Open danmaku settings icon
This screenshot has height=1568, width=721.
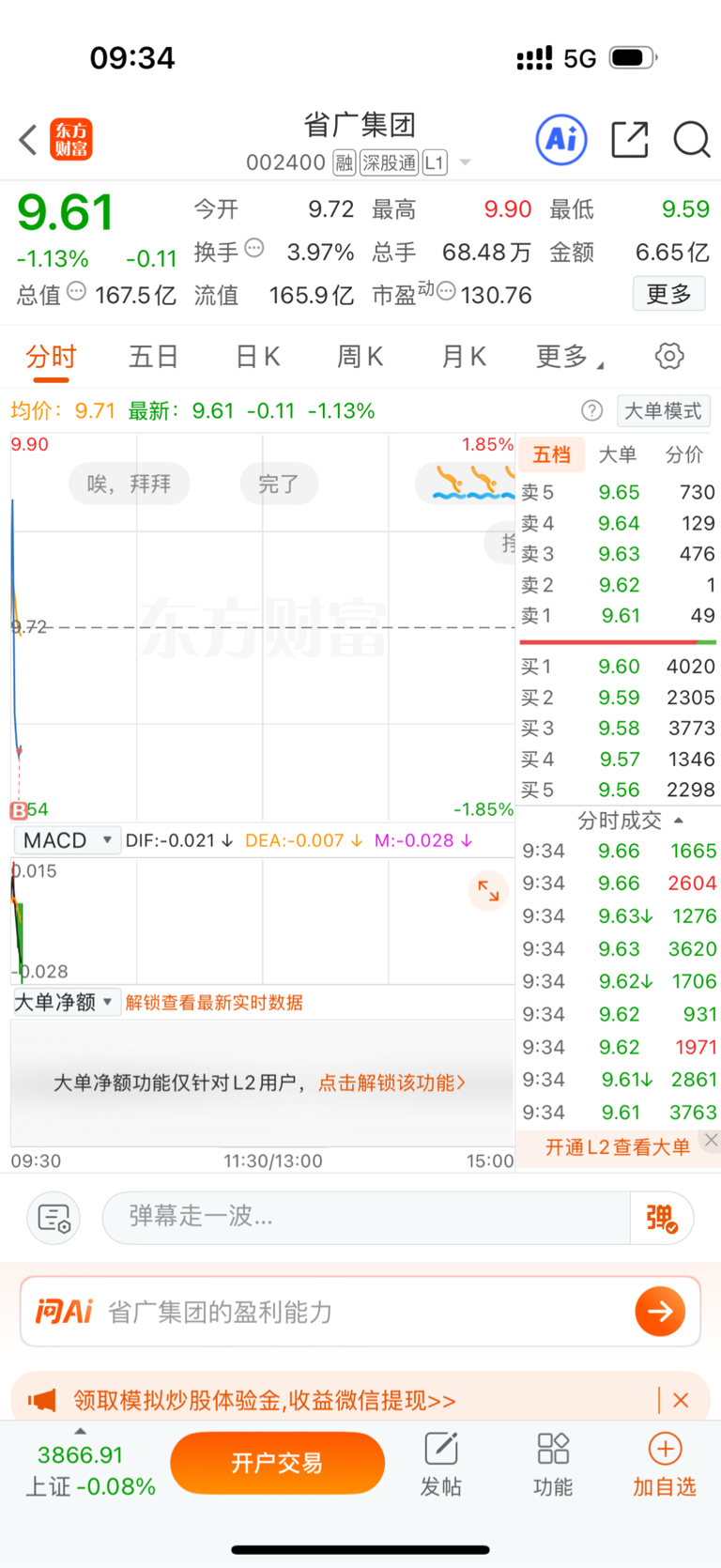[54, 1218]
